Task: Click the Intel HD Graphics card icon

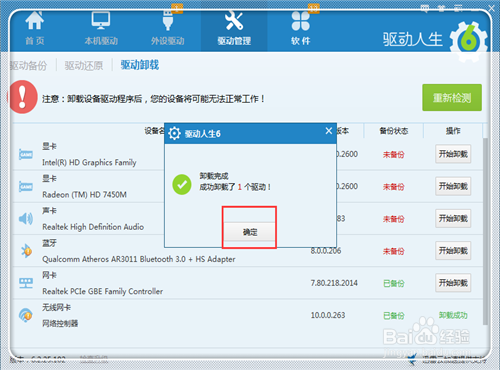Action: (26, 154)
